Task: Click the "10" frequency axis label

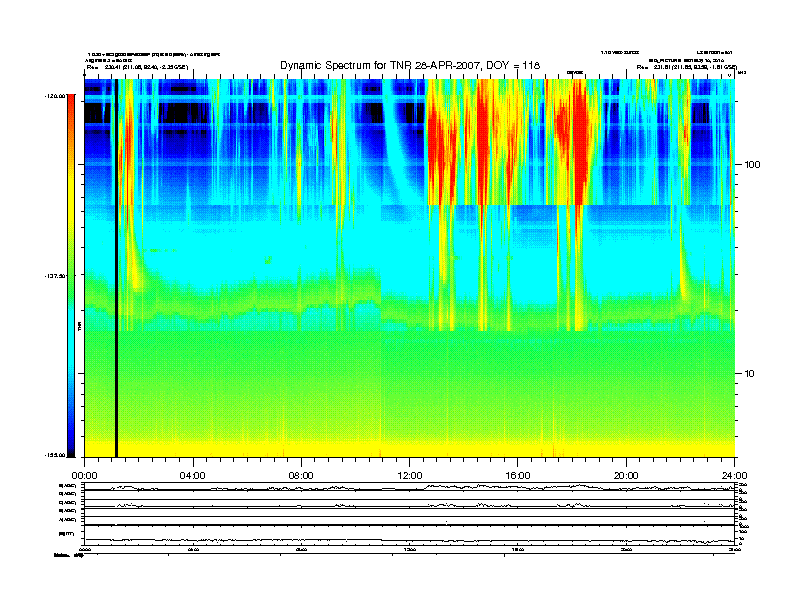Action: click(750, 374)
